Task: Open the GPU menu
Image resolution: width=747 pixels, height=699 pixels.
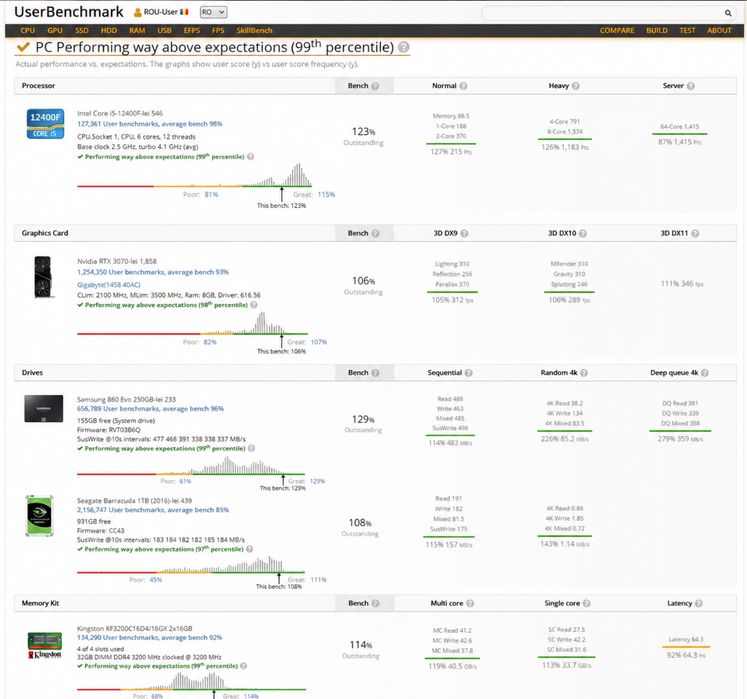Action: coord(55,30)
